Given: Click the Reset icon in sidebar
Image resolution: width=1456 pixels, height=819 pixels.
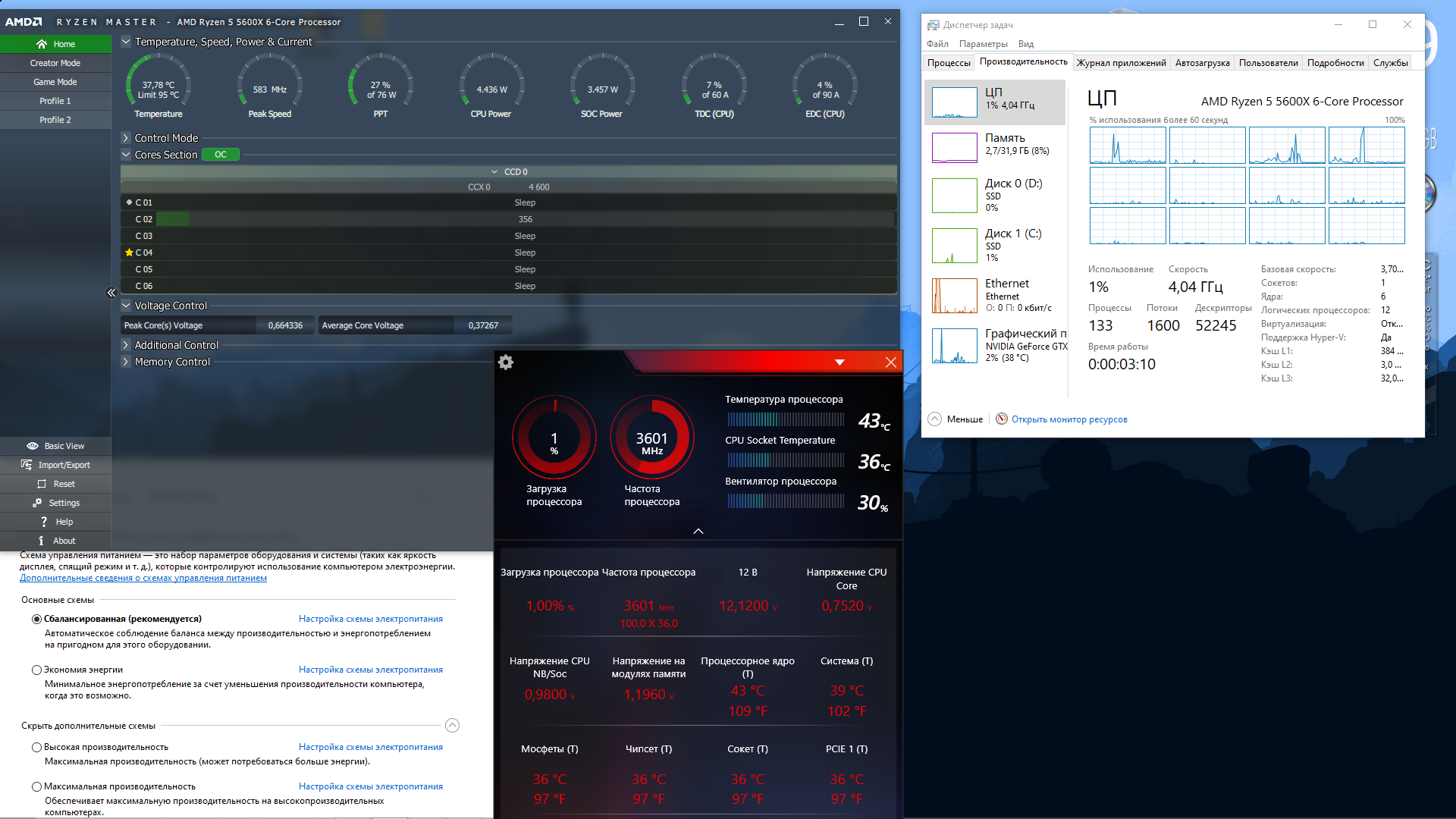Looking at the screenshot, I should pos(42,484).
